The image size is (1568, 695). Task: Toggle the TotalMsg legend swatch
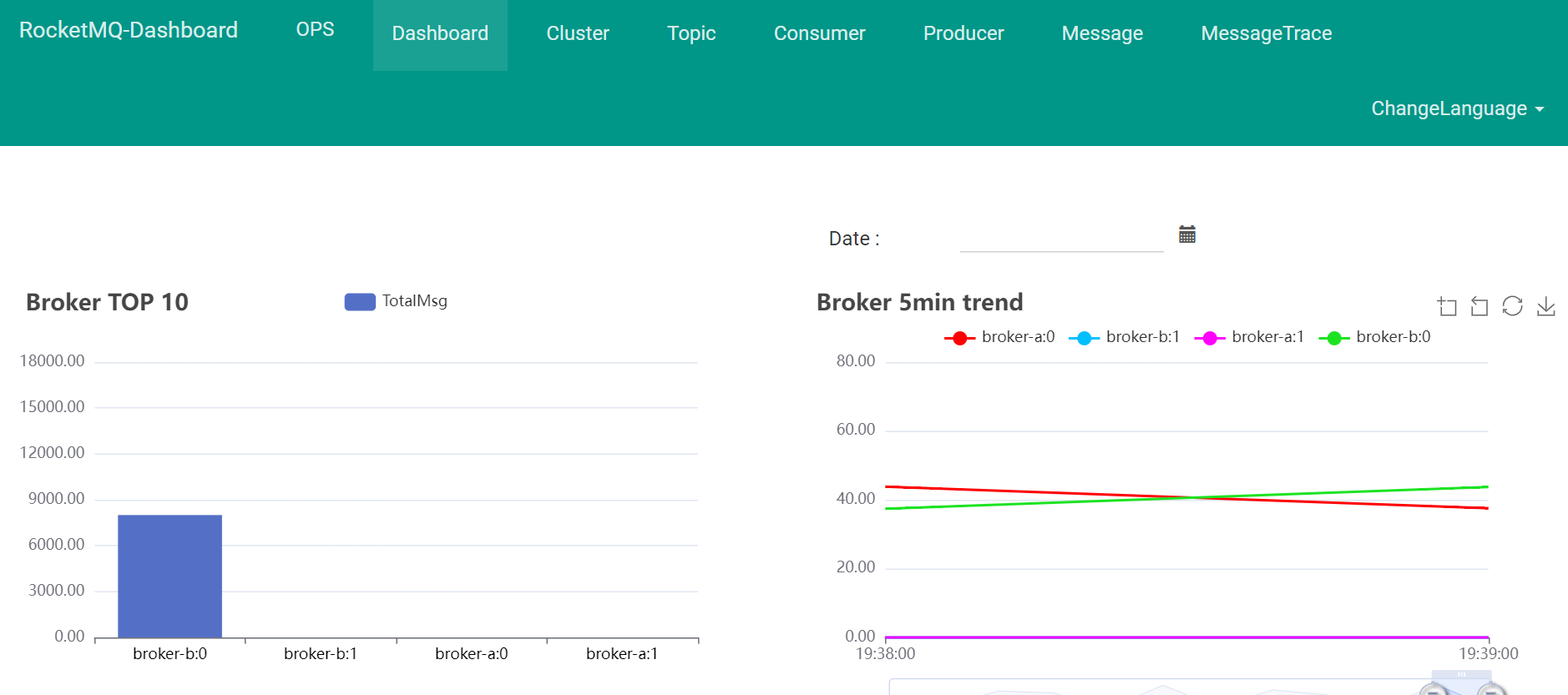click(x=360, y=301)
